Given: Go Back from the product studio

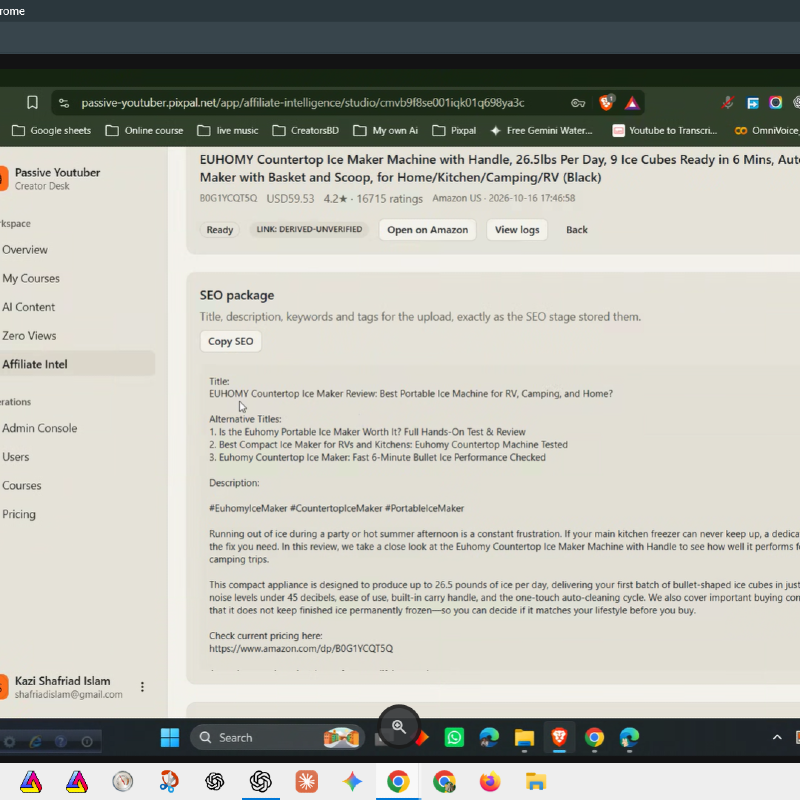Looking at the screenshot, I should tap(577, 230).
